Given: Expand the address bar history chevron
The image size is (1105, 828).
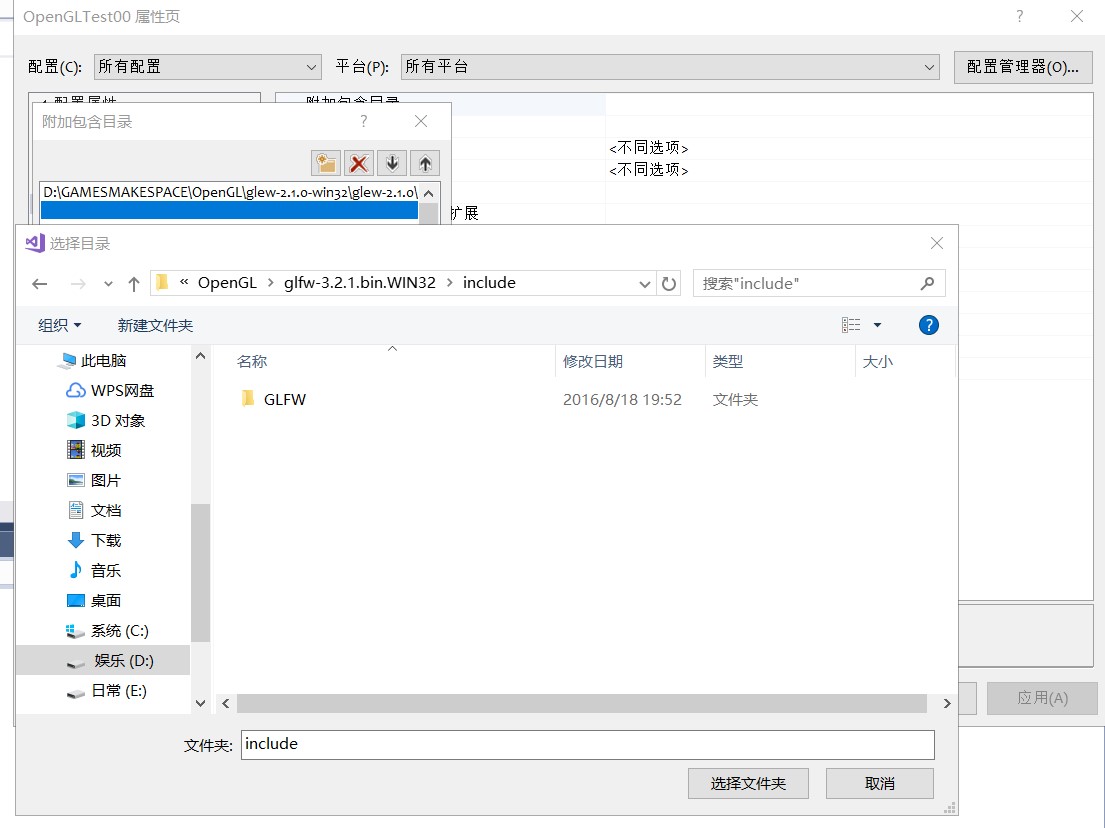Looking at the screenshot, I should (645, 283).
